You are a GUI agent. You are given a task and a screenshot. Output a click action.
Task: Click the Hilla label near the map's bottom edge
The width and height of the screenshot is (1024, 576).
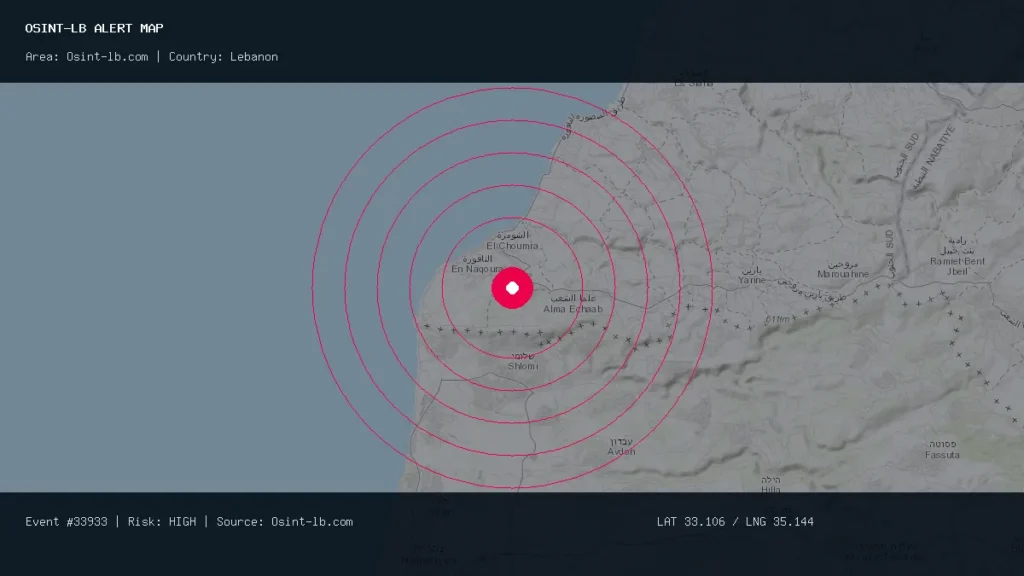tap(771, 485)
